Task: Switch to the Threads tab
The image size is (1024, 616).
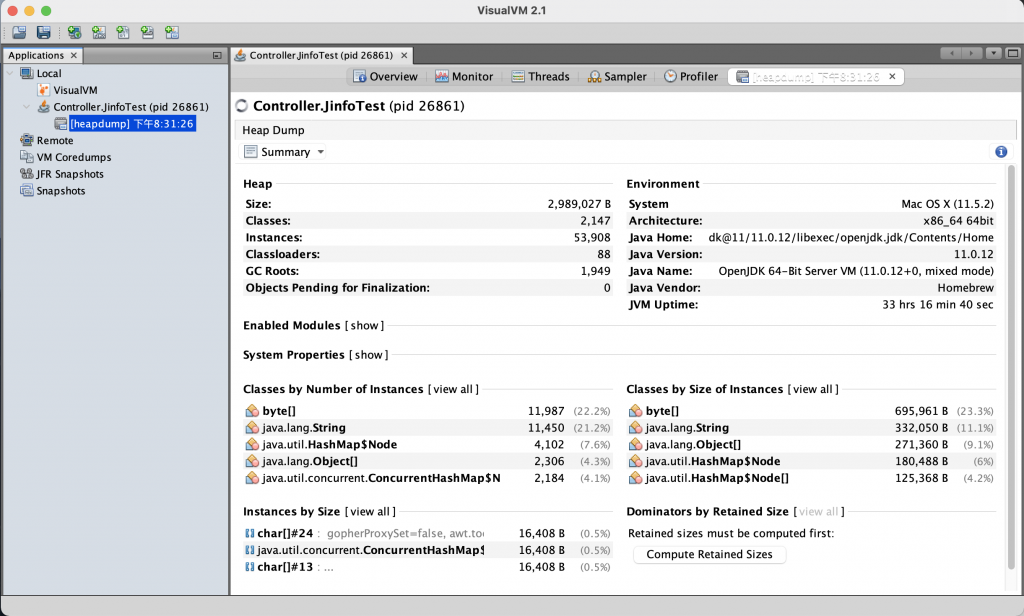Action: click(540, 76)
